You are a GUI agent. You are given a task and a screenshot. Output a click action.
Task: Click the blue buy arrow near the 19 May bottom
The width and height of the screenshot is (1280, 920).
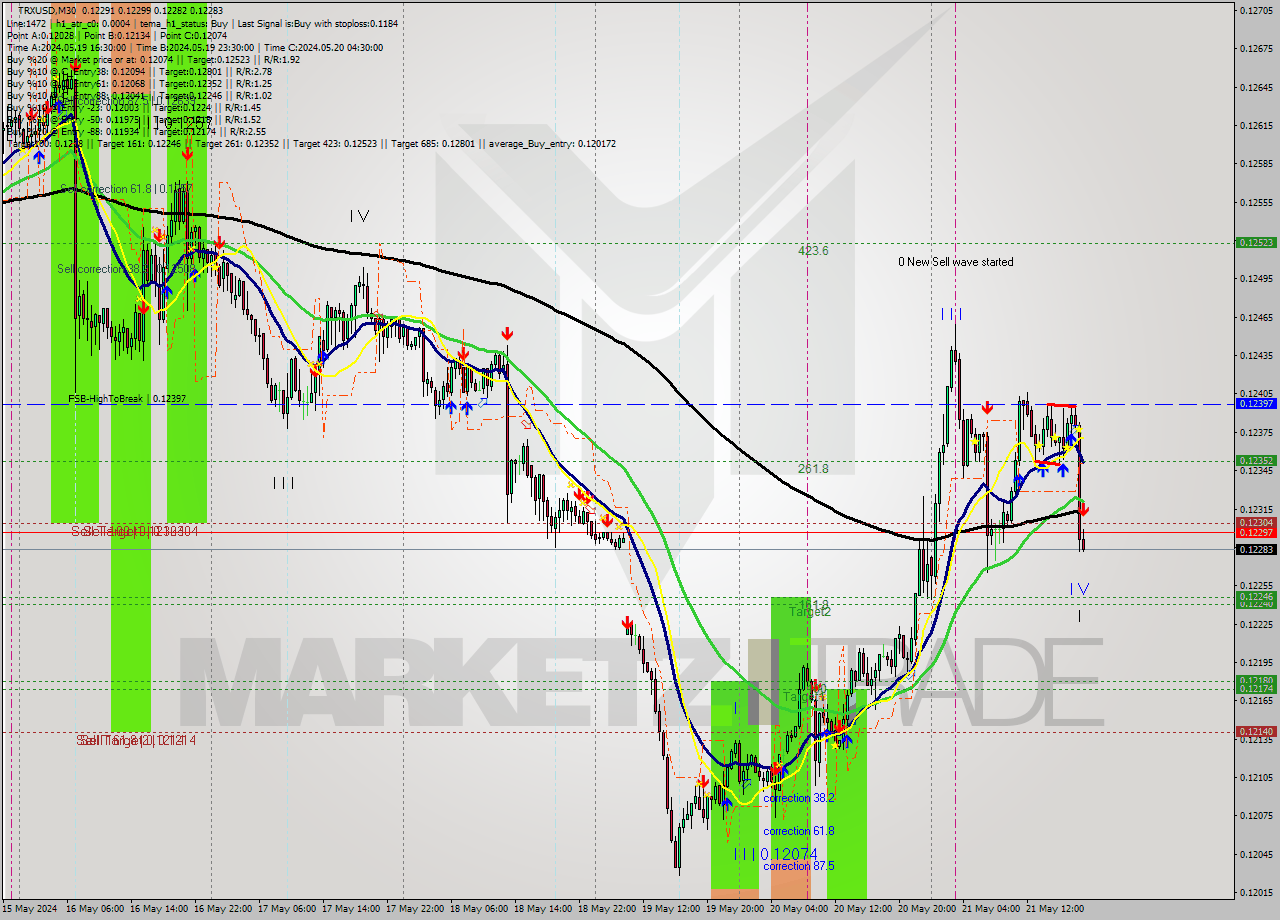[x=727, y=802]
